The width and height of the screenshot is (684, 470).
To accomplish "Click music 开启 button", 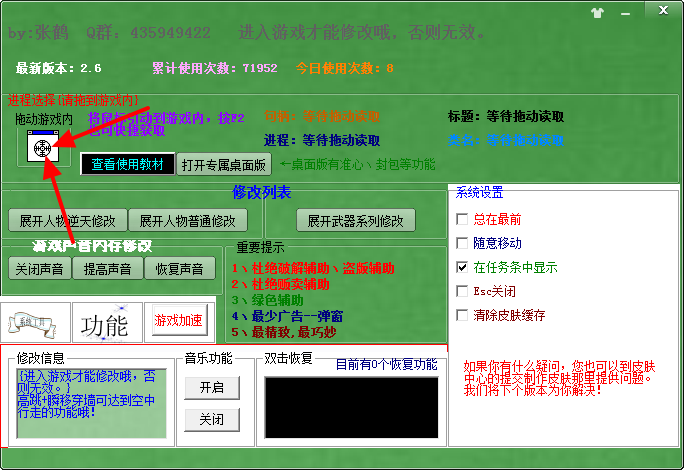I will (212, 388).
